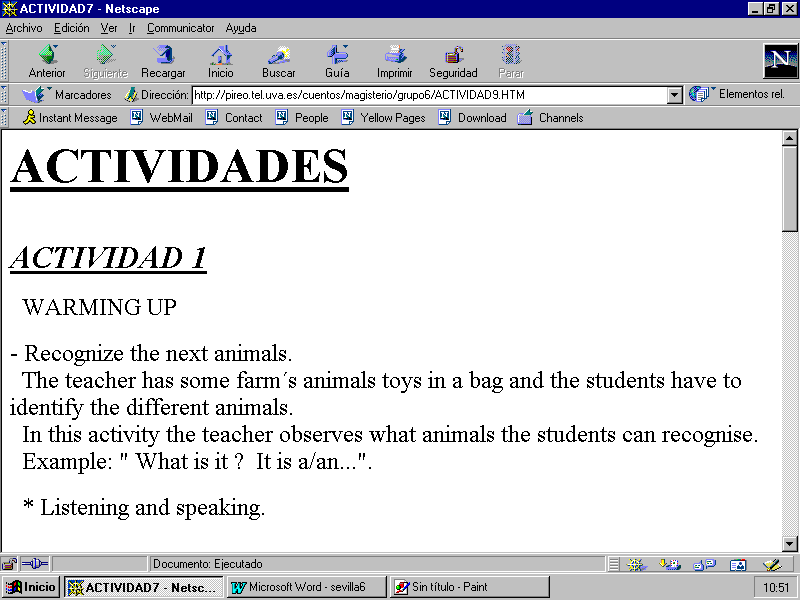Open the Yellow Pages shortcut
Screen dimensions: 800x600
coord(384,118)
